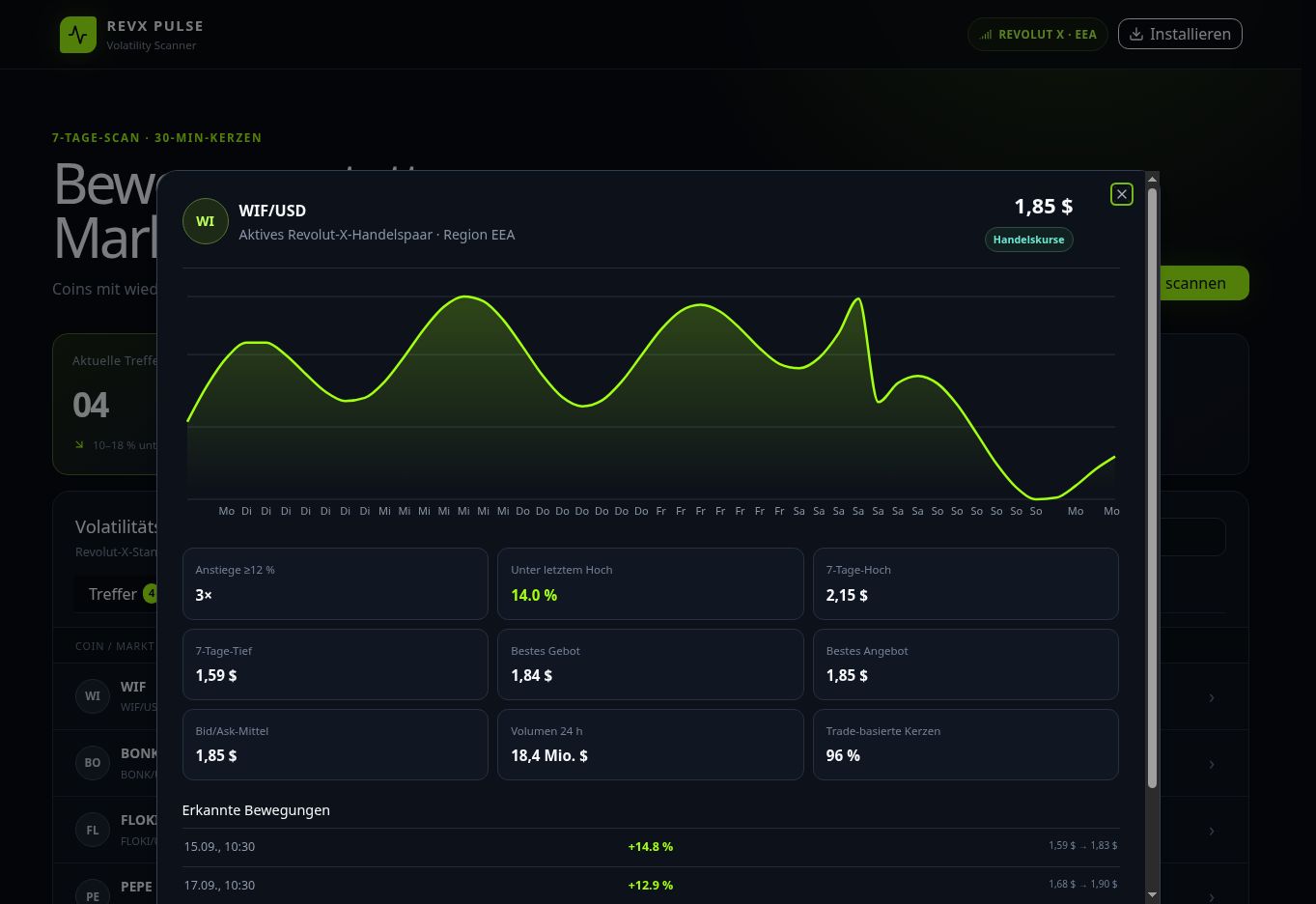This screenshot has height=904, width=1316.
Task: Click the Installieren button
Action: point(1180,34)
